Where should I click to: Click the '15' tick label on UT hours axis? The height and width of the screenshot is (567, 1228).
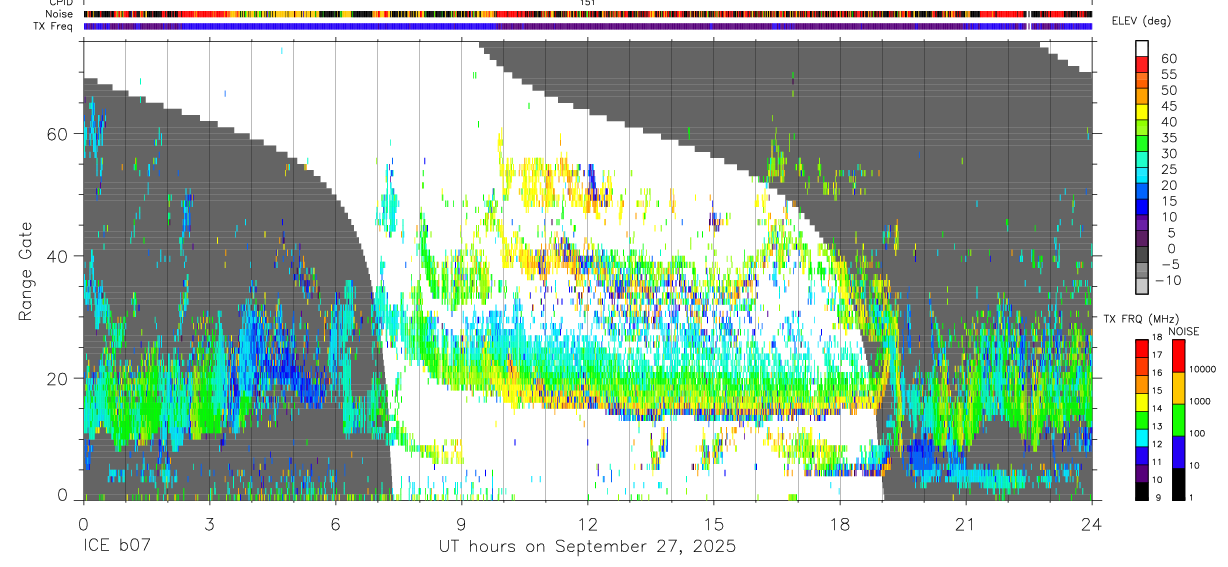[713, 524]
